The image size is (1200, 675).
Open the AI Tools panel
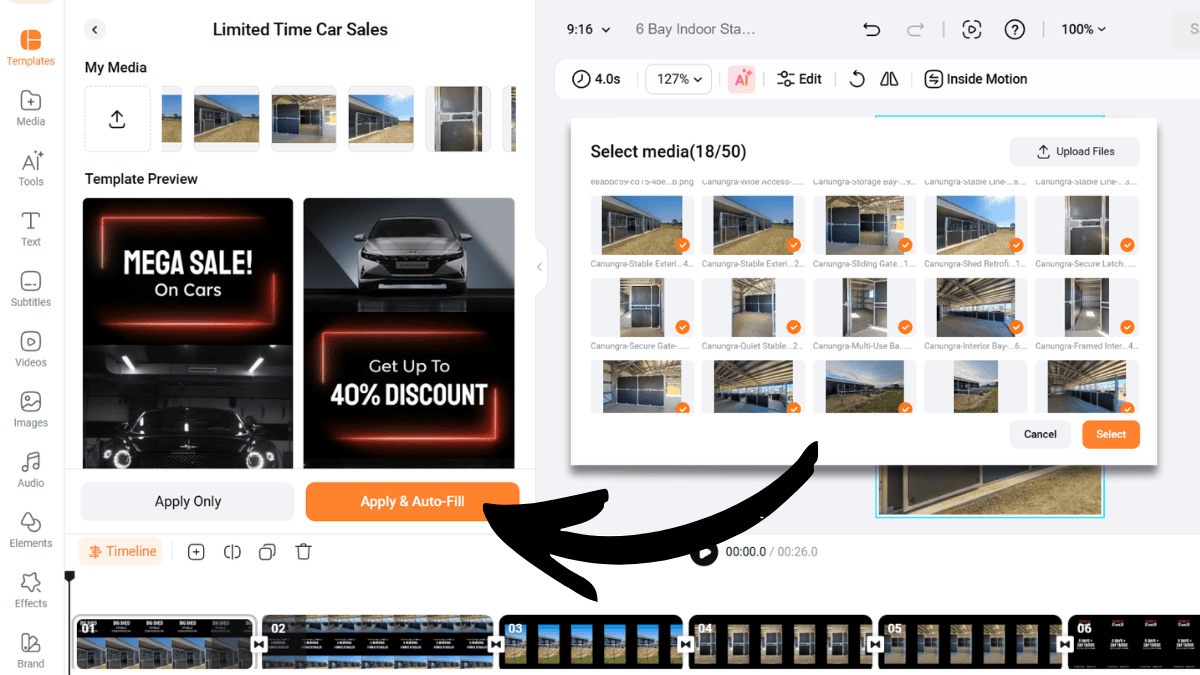tap(31, 169)
